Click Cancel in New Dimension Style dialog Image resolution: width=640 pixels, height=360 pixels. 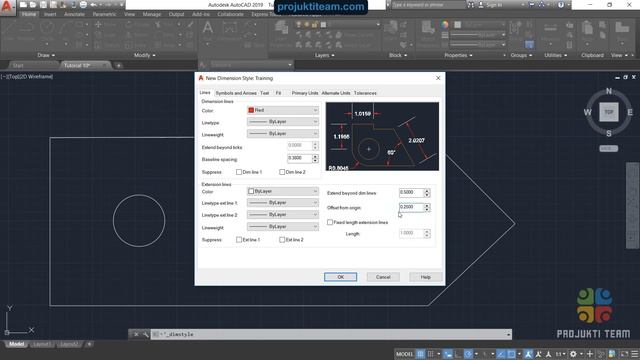(x=383, y=277)
